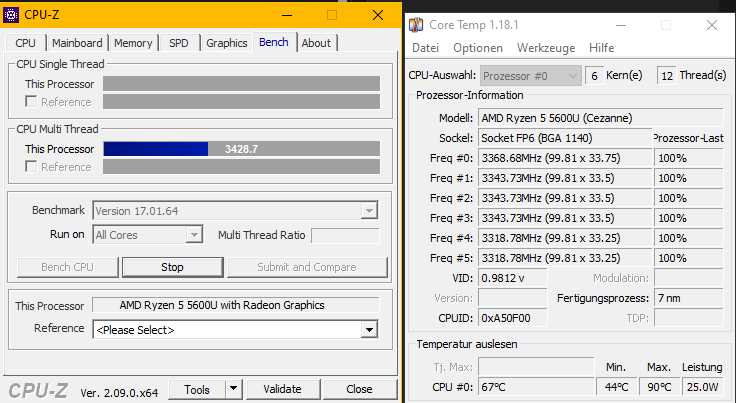This screenshot has width=736, height=403.
Task: Click the Leistung value 25.0W
Action: (702, 387)
